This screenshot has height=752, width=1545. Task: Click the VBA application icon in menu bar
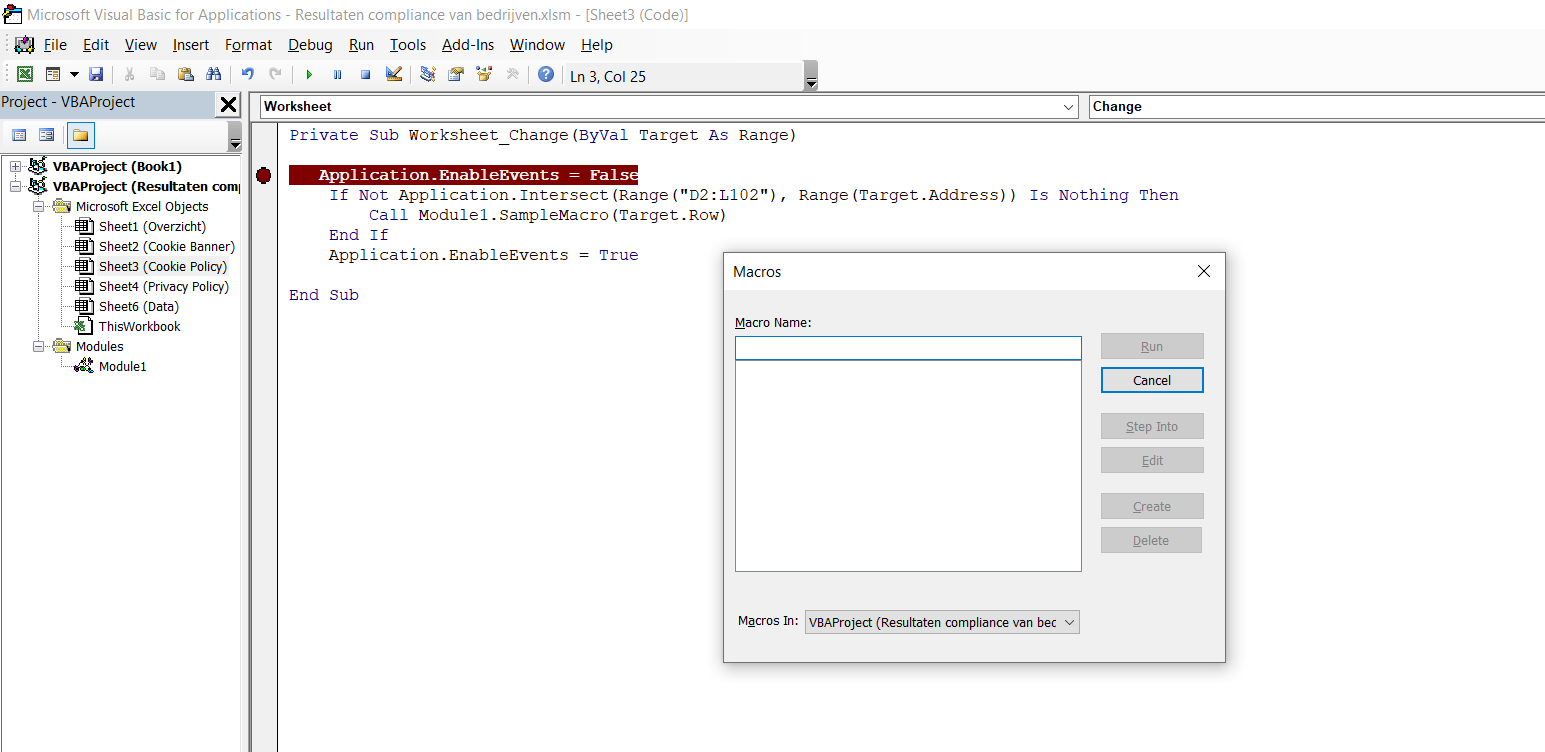click(x=25, y=45)
